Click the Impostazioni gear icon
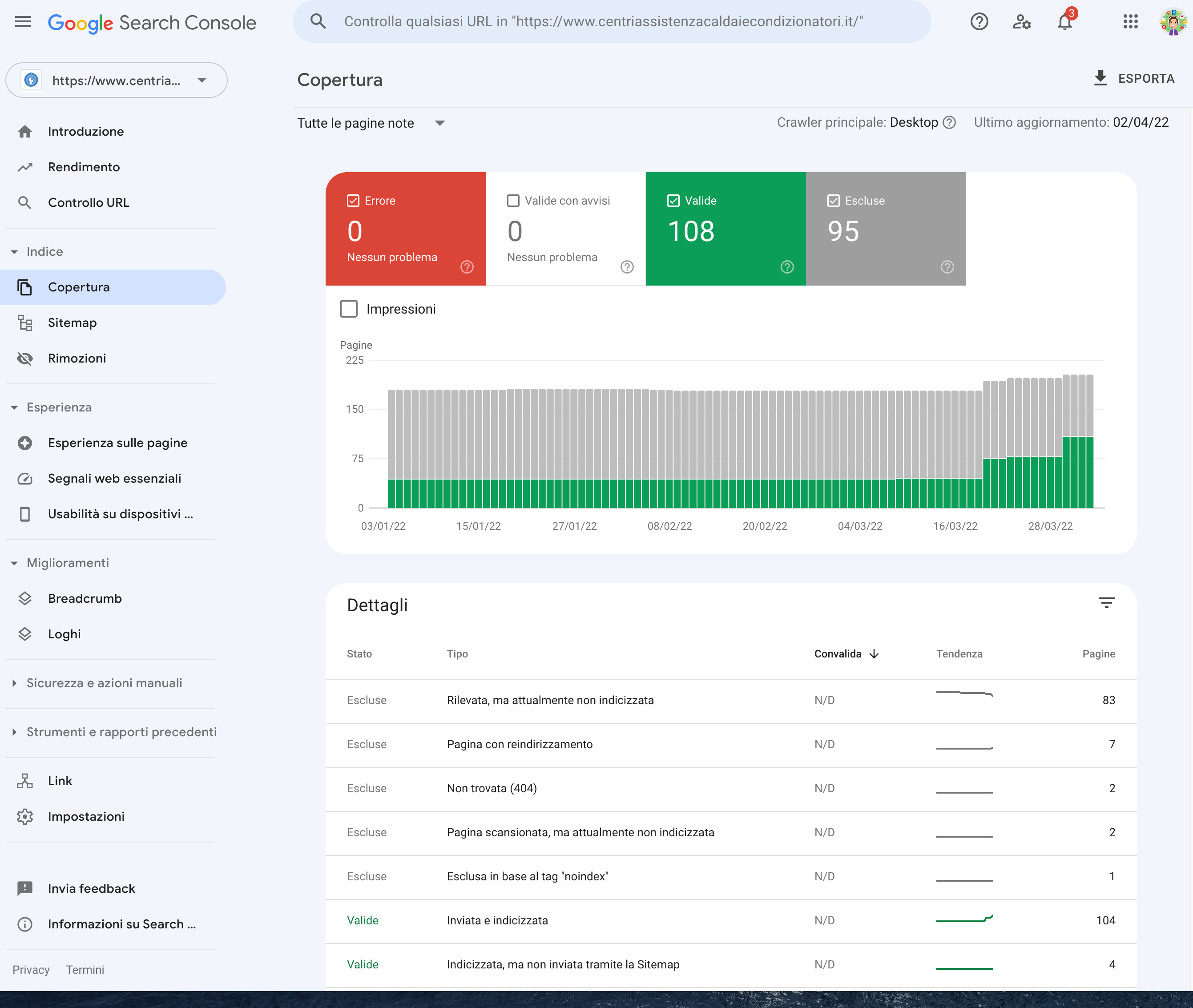1193x1008 pixels. pyautogui.click(x=24, y=816)
